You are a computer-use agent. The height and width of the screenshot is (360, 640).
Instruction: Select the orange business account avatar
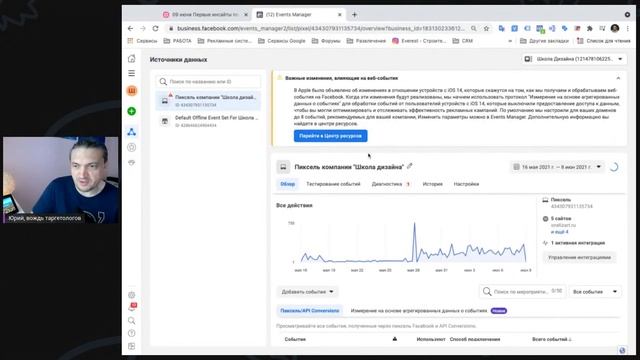131,91
